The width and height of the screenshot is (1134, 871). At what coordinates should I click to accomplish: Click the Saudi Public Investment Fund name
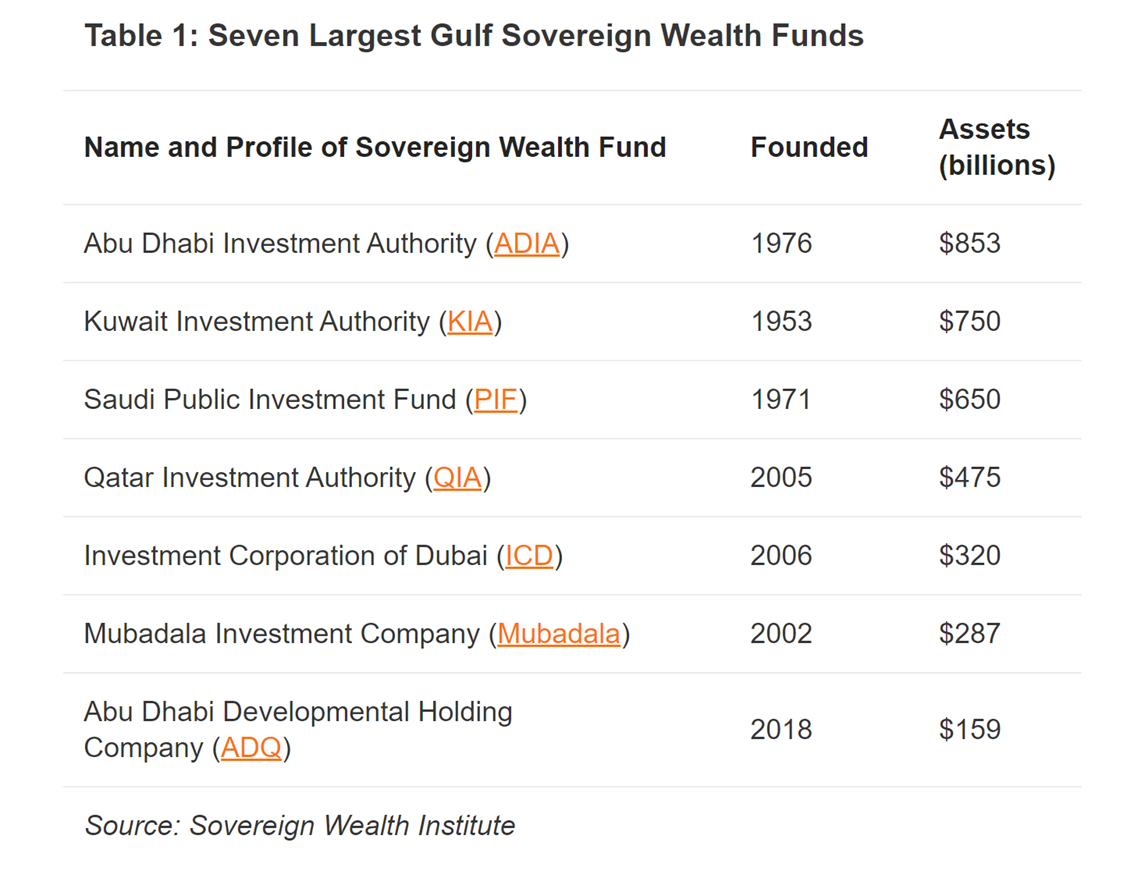(270, 400)
